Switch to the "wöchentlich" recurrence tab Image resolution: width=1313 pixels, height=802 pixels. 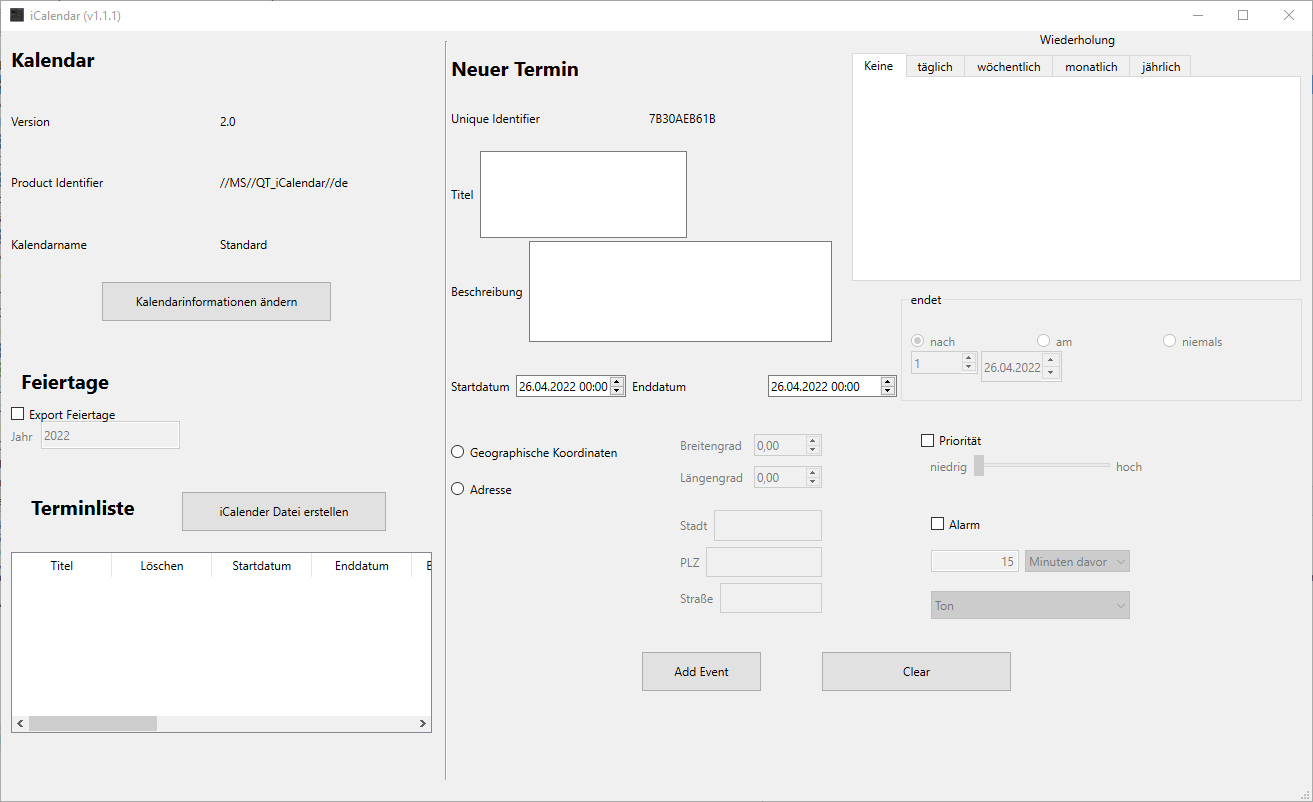point(1008,65)
